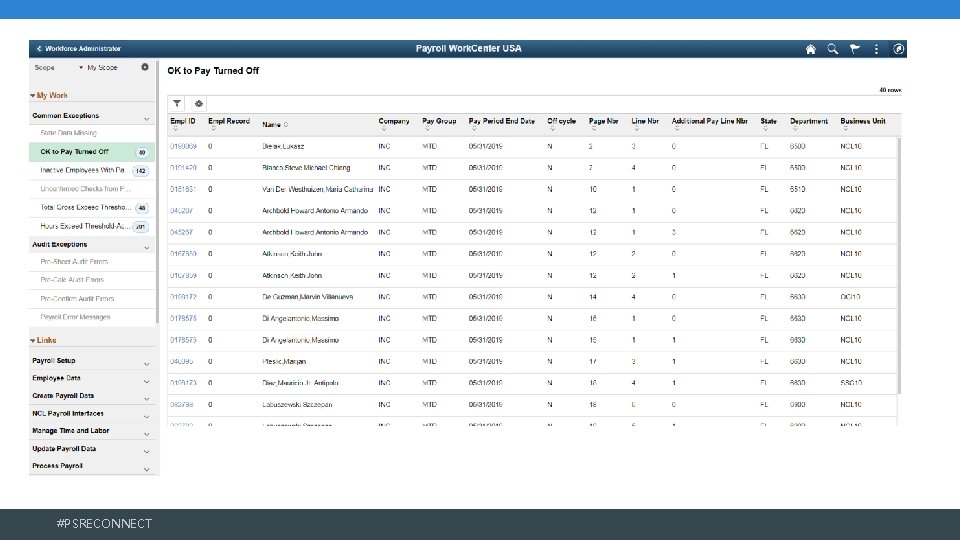Open Total Gross Exceed Thresho… item

[x=92, y=208]
